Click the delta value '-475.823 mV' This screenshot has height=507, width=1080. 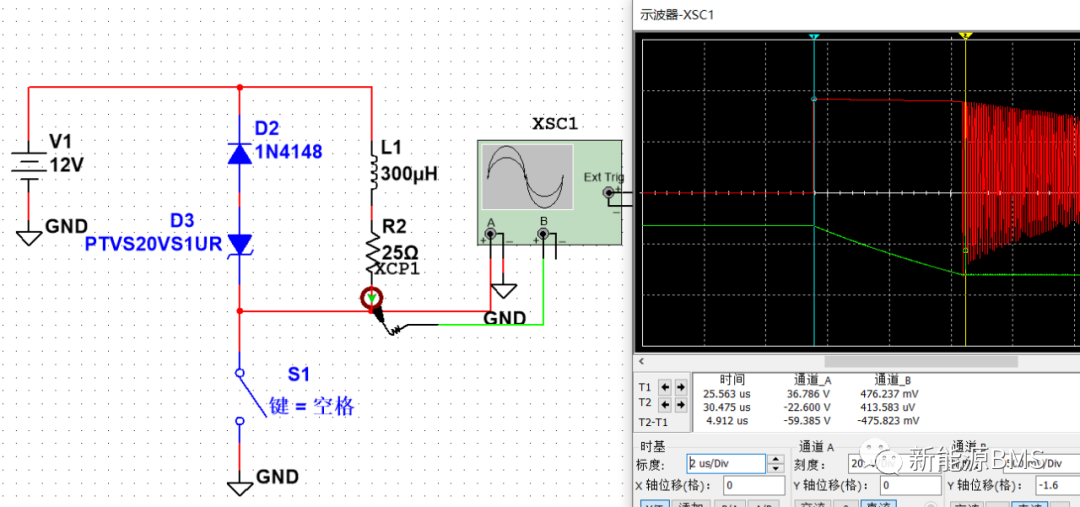[x=888, y=420]
